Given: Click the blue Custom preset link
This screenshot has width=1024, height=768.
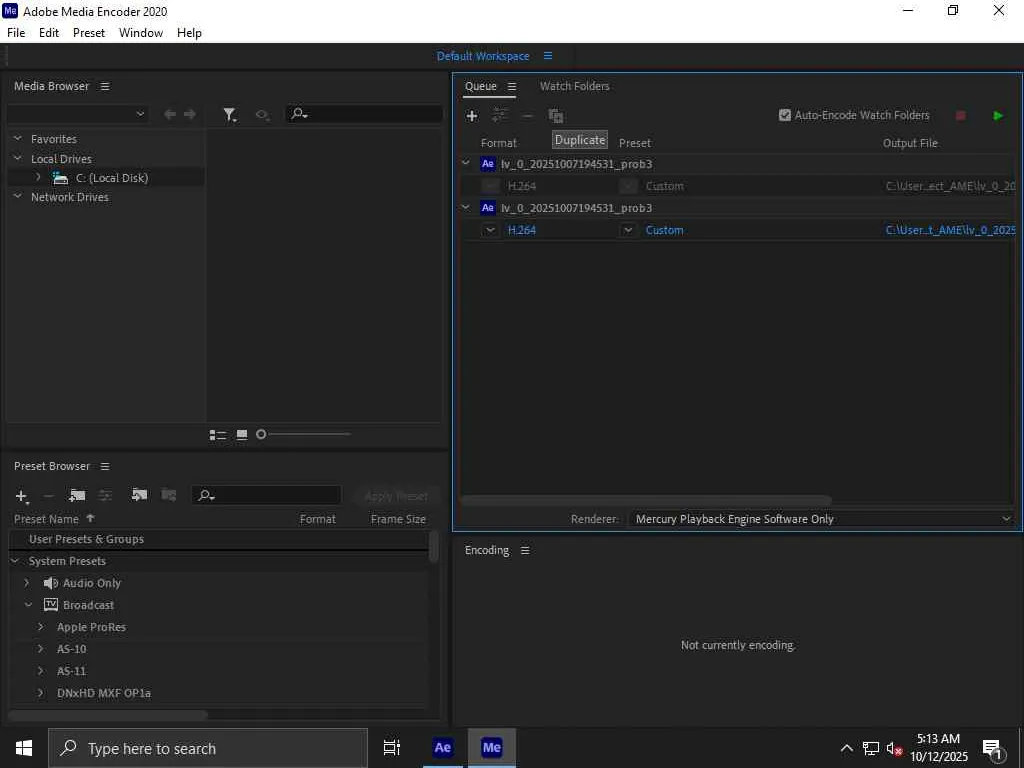Looking at the screenshot, I should pyautogui.click(x=664, y=230).
